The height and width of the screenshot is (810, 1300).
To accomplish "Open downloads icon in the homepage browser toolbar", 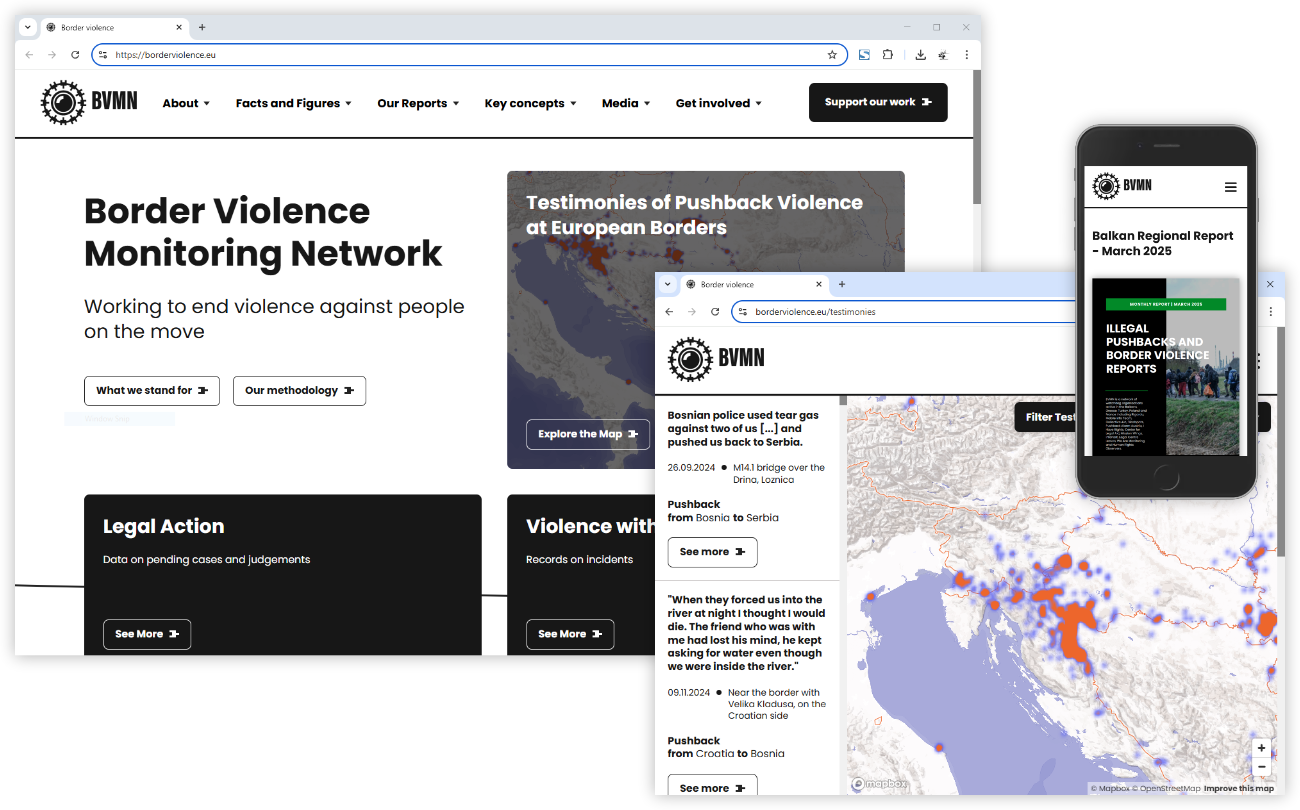I will coord(920,55).
